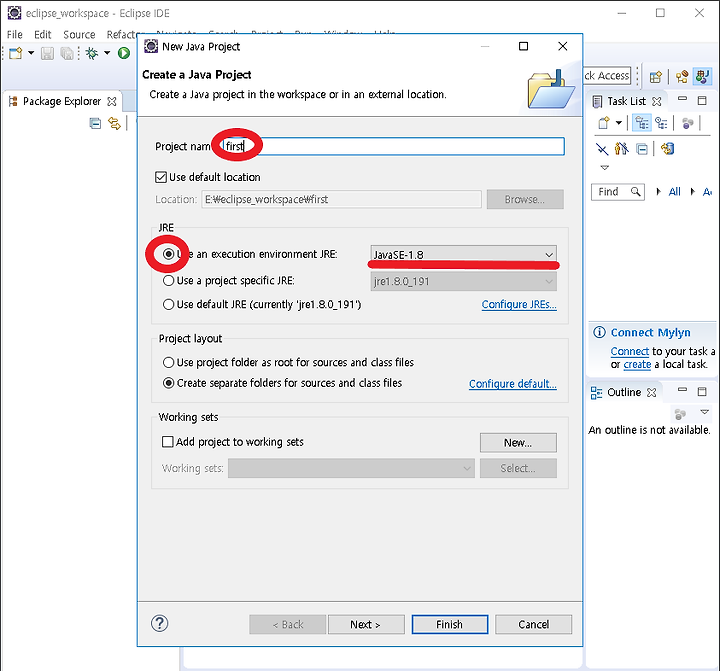This screenshot has width=720, height=671.
Task: Minimize the Outline view
Action: coord(682,390)
